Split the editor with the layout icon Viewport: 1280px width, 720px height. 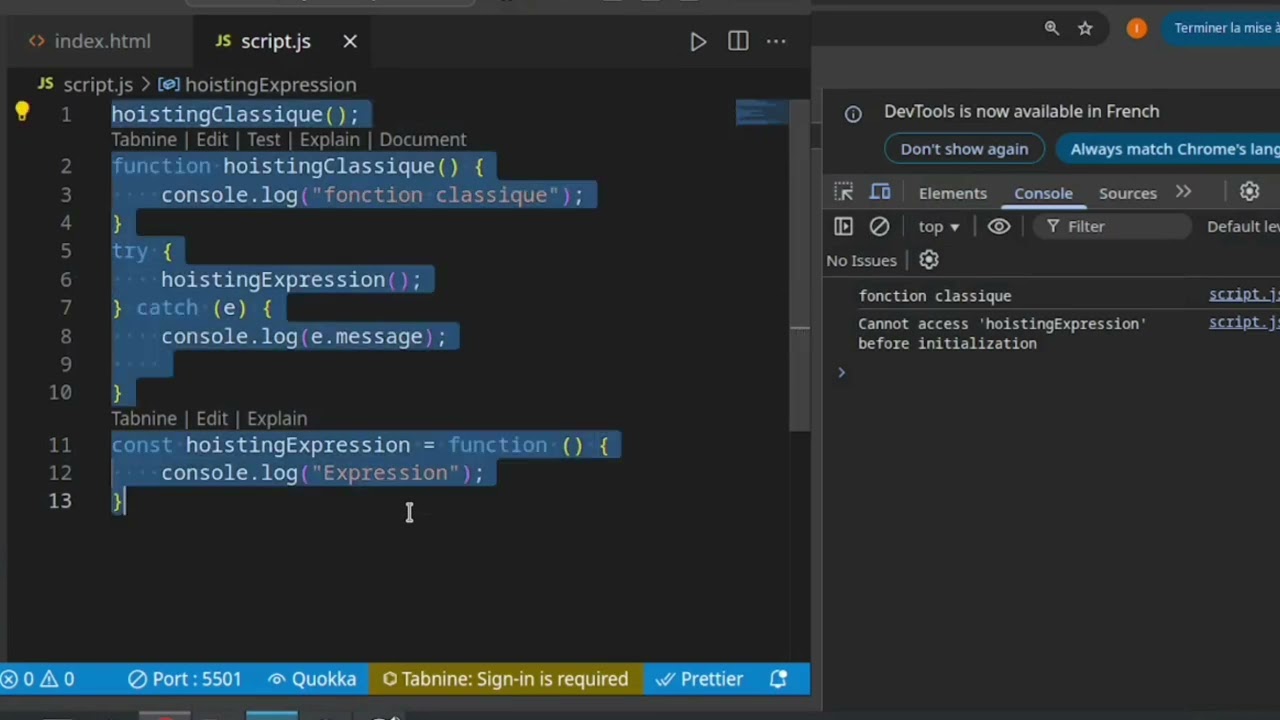pyautogui.click(x=738, y=41)
